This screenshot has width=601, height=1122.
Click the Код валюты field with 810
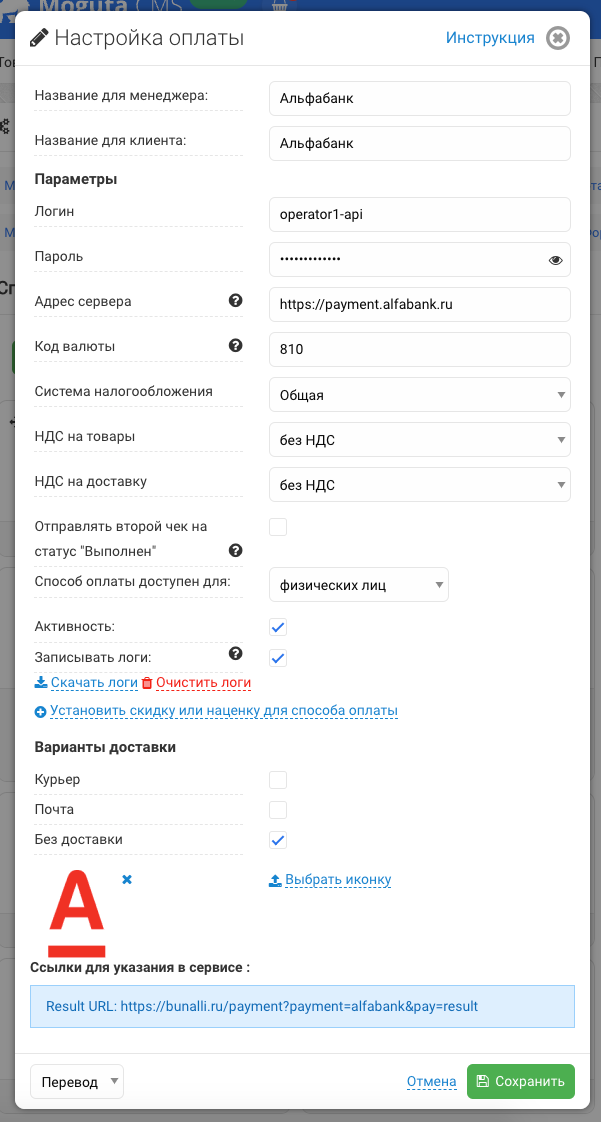click(420, 350)
